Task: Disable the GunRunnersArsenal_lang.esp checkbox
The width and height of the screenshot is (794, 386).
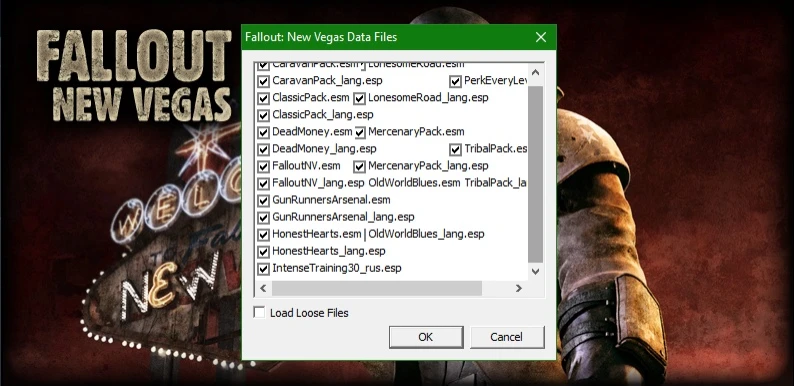Action: coord(263,218)
